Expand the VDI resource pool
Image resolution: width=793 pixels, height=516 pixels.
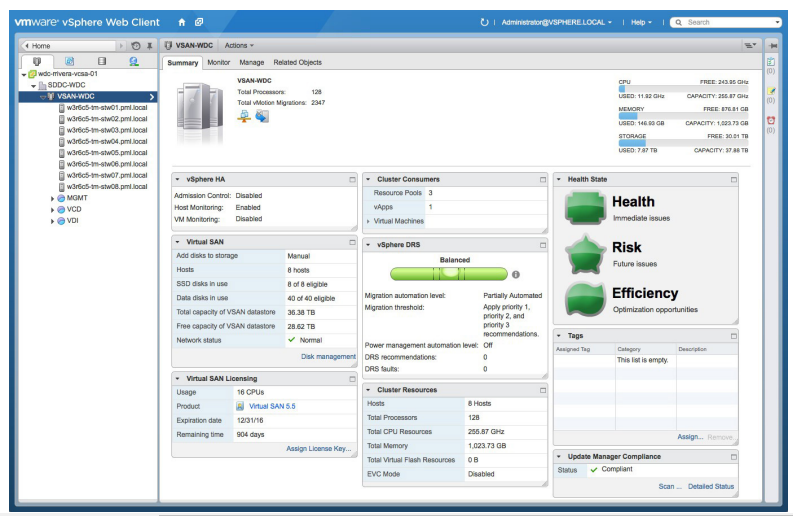click(52, 221)
